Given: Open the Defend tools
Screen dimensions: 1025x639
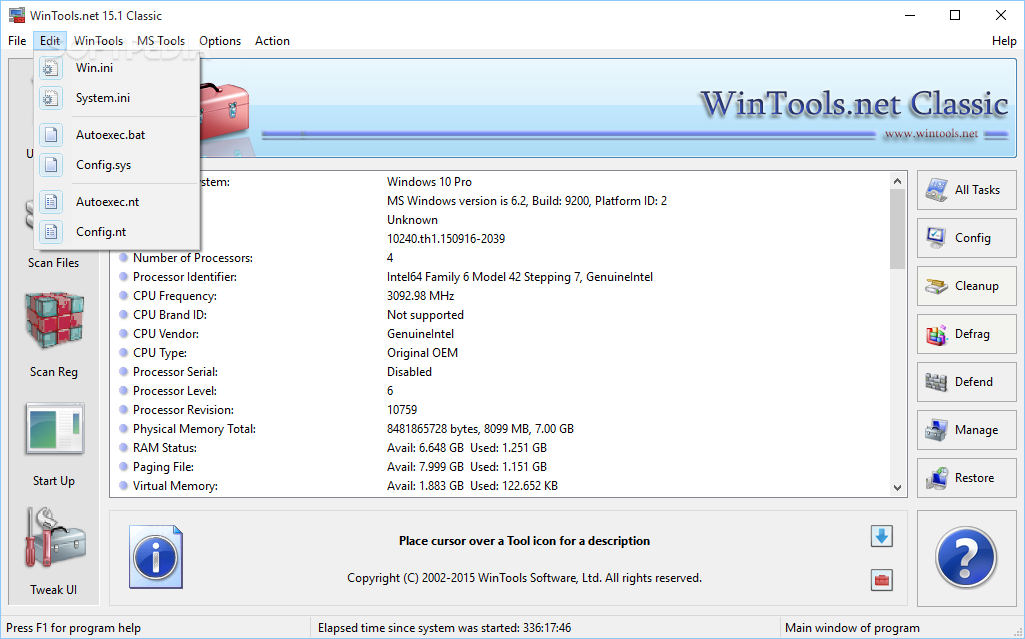Looking at the screenshot, I should (966, 382).
